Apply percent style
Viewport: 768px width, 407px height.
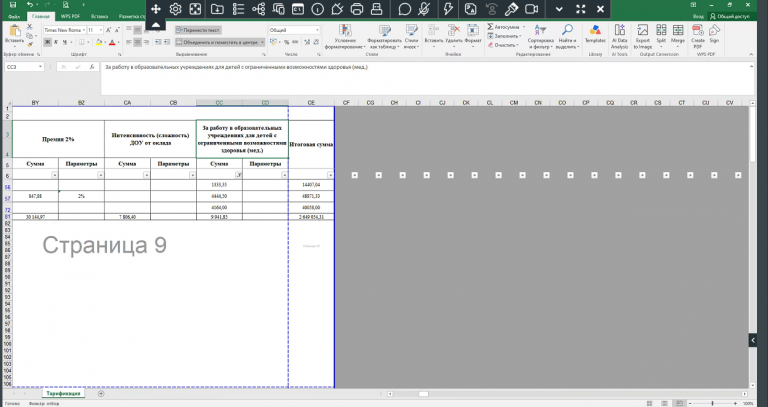coord(287,42)
